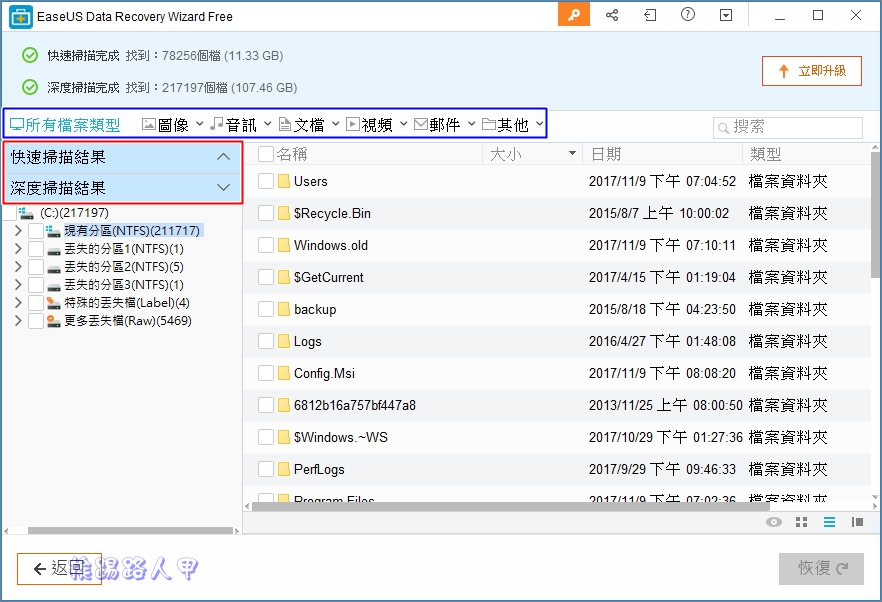Open the 音訊 filter dropdown
The height and width of the screenshot is (602, 882).
coord(267,124)
